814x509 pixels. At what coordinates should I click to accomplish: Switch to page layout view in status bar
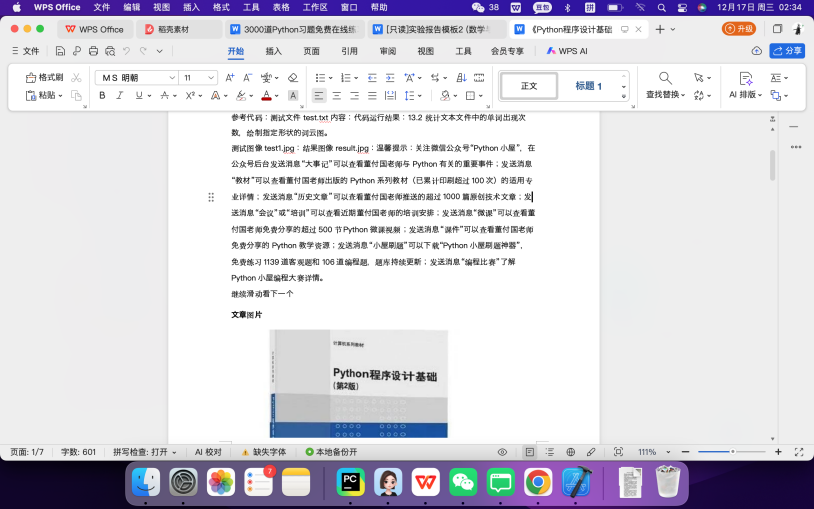[x=530, y=452]
